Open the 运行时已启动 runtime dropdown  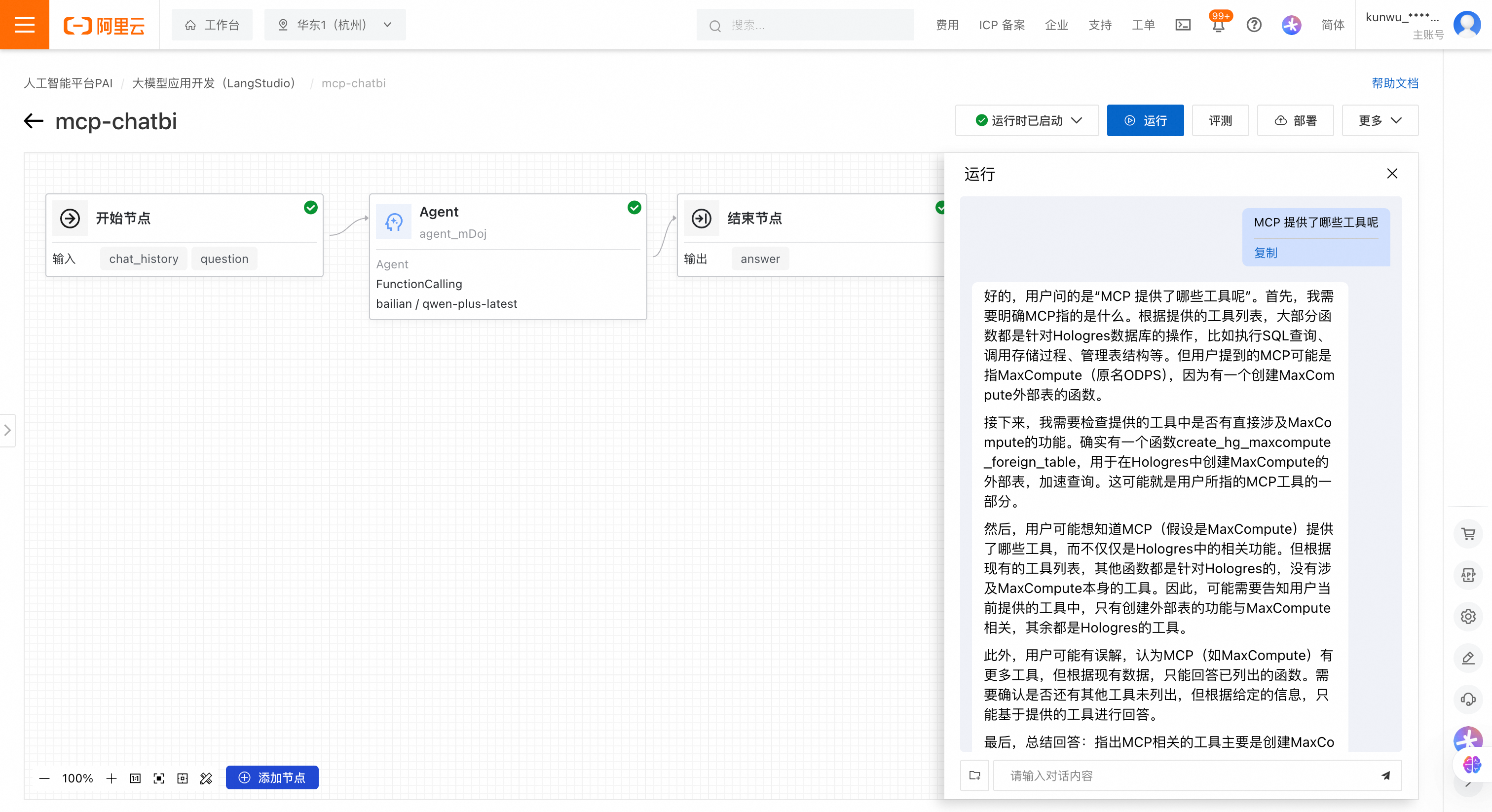click(1027, 120)
